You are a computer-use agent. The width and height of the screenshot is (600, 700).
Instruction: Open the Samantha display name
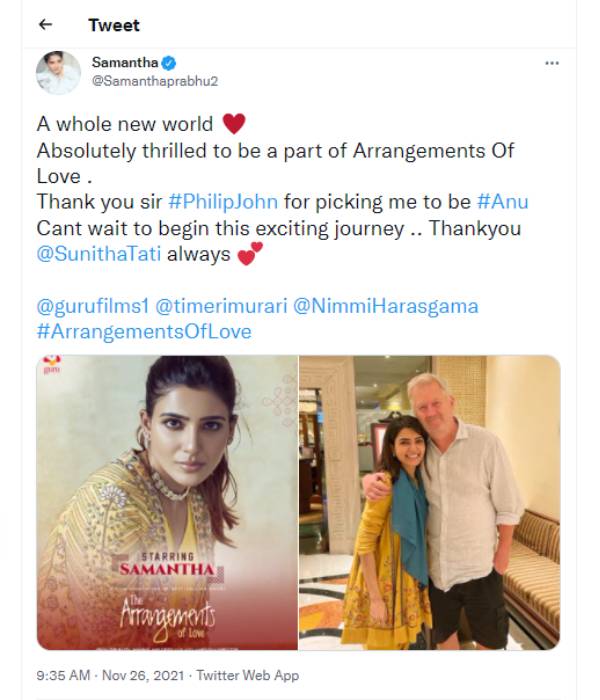point(125,62)
